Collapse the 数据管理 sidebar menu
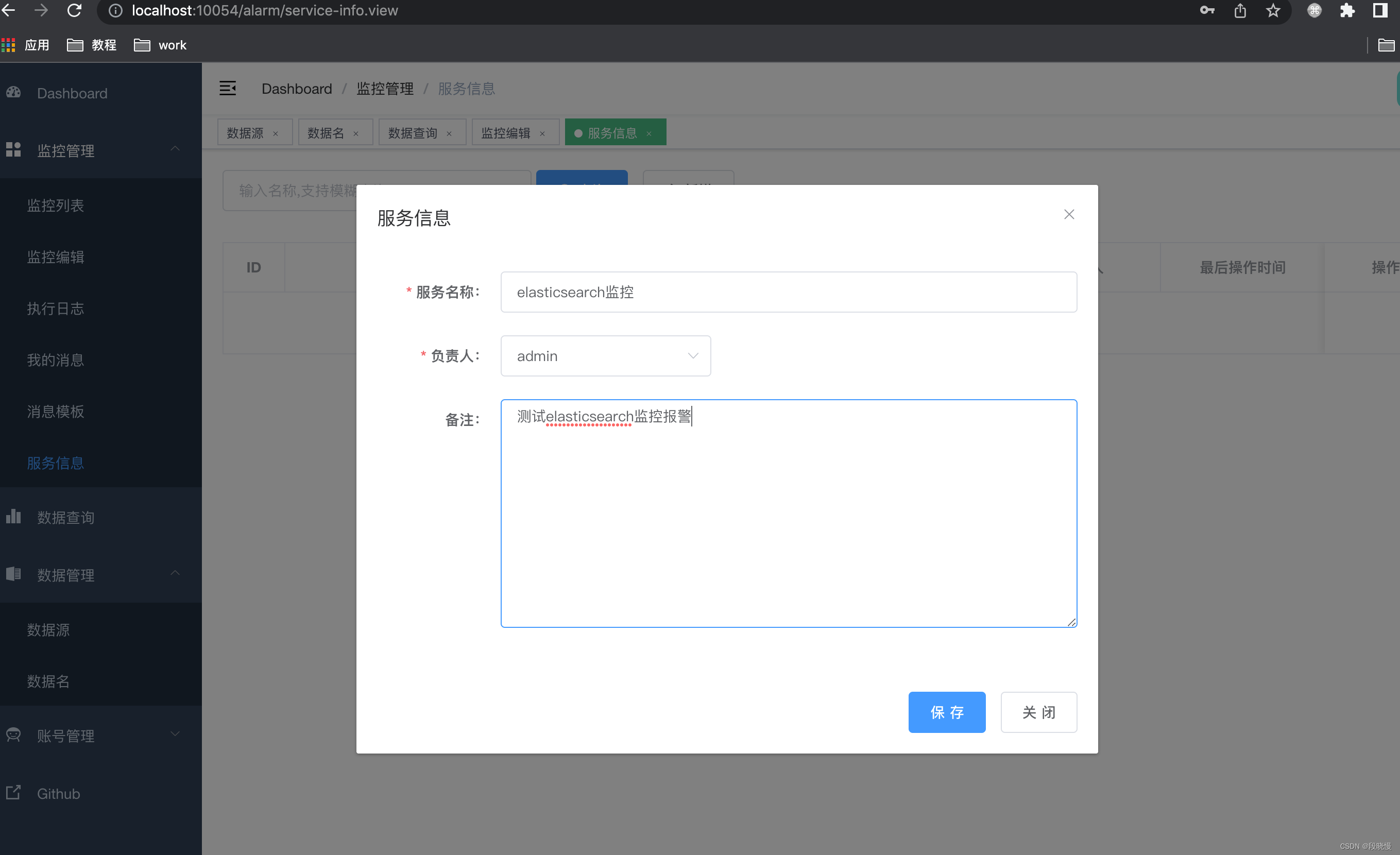This screenshot has width=1400, height=855. (x=175, y=573)
